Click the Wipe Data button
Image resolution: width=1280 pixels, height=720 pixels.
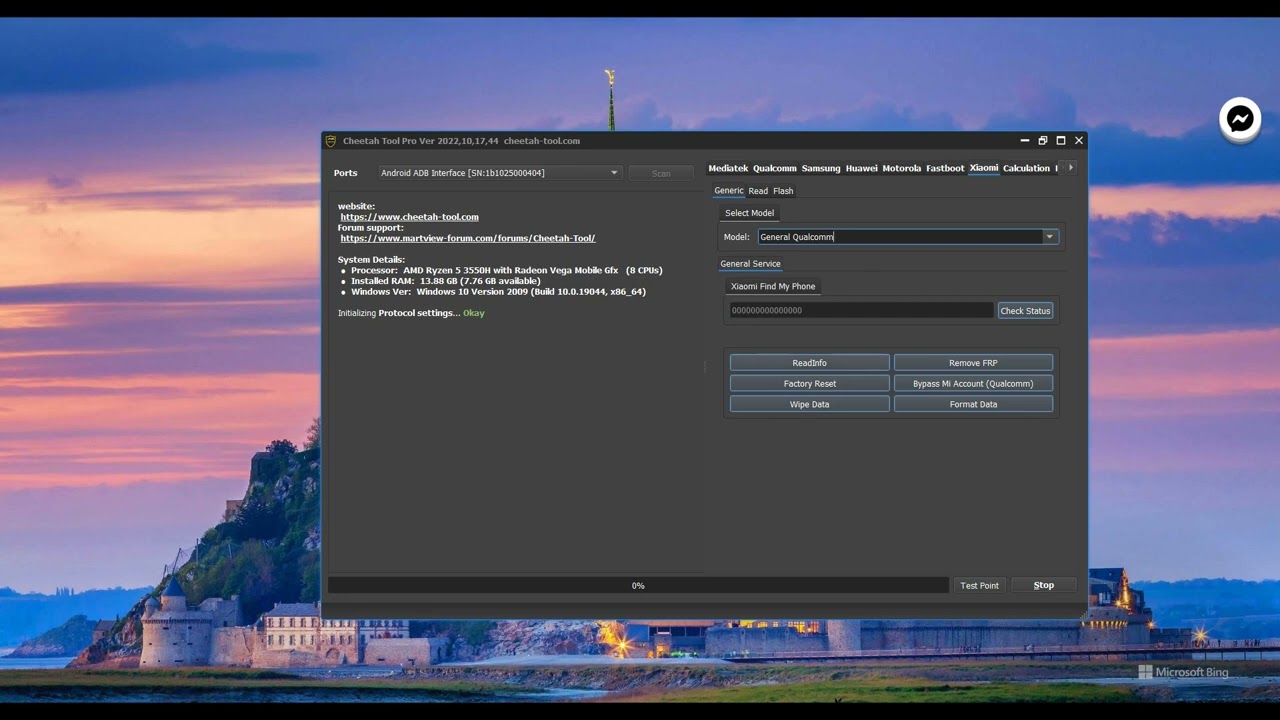tap(809, 405)
